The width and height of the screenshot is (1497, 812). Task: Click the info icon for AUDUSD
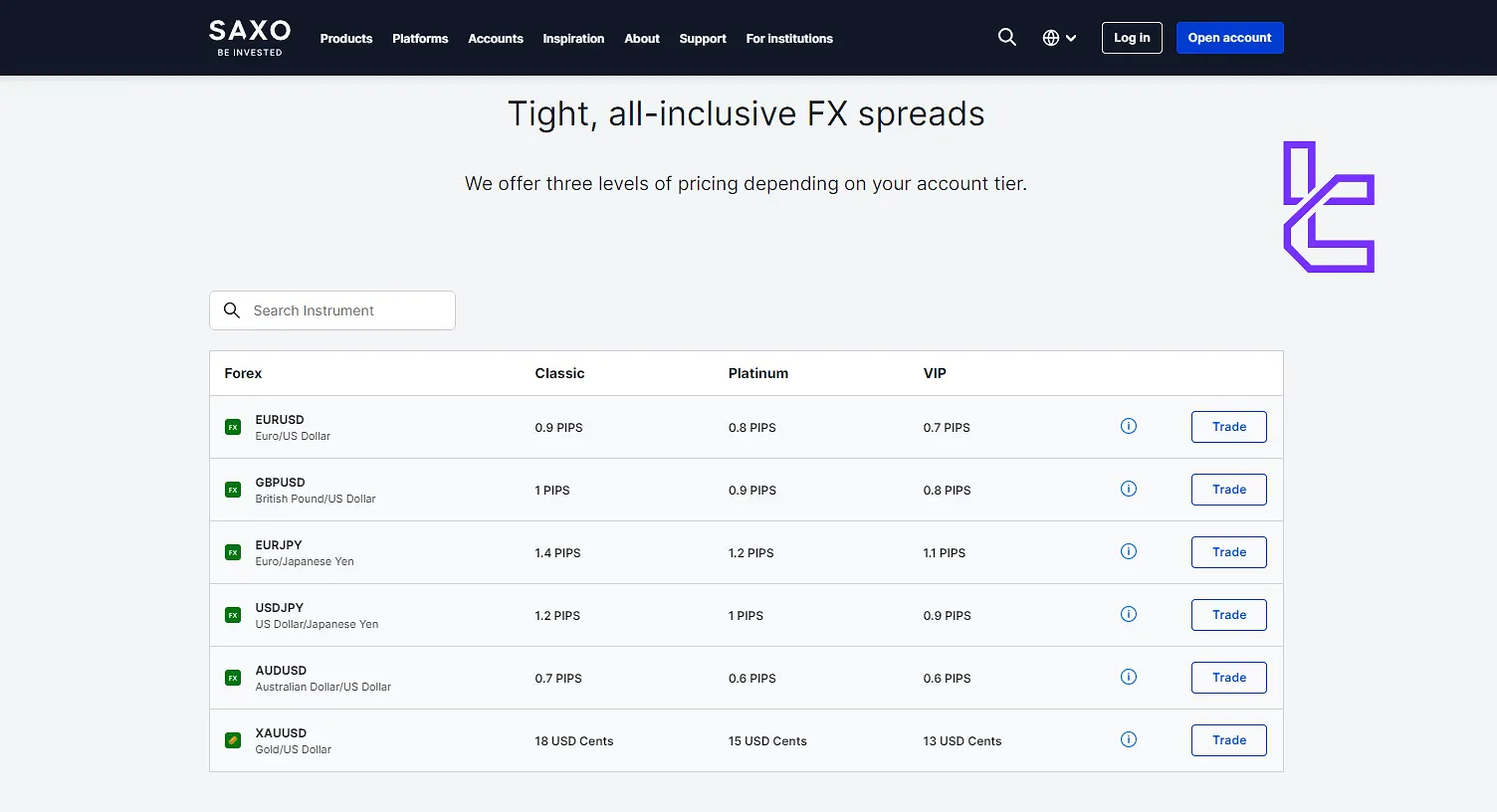(1129, 677)
